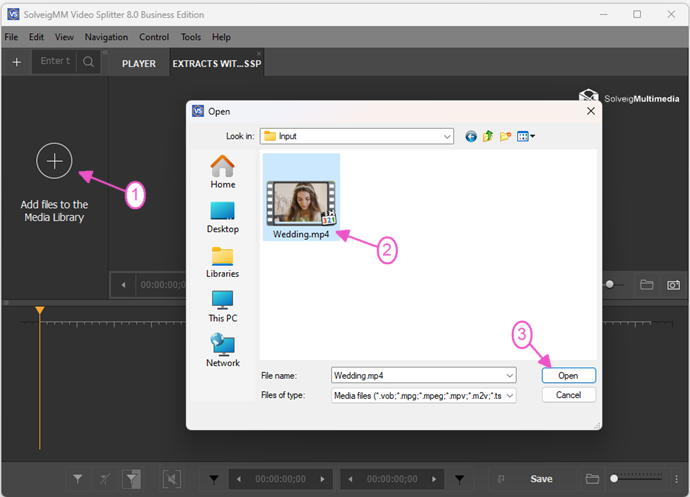Click the player volume slider knob
This screenshot has width=690, height=497.
[x=609, y=284]
